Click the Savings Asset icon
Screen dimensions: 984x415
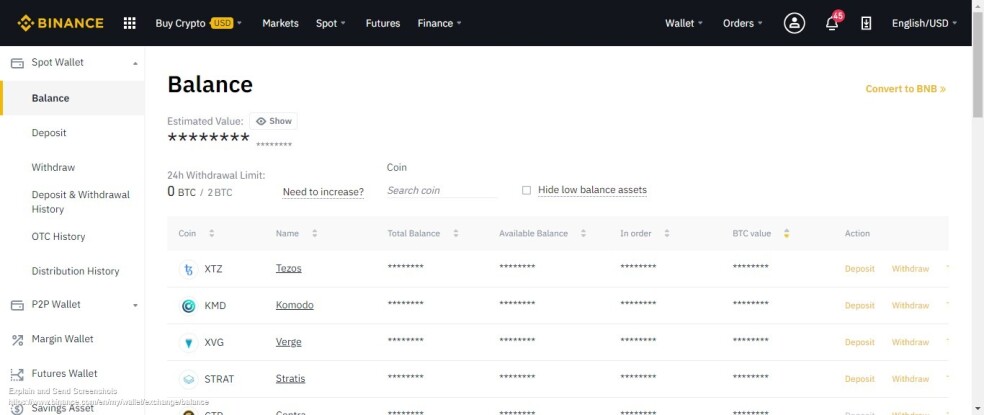coord(17,409)
